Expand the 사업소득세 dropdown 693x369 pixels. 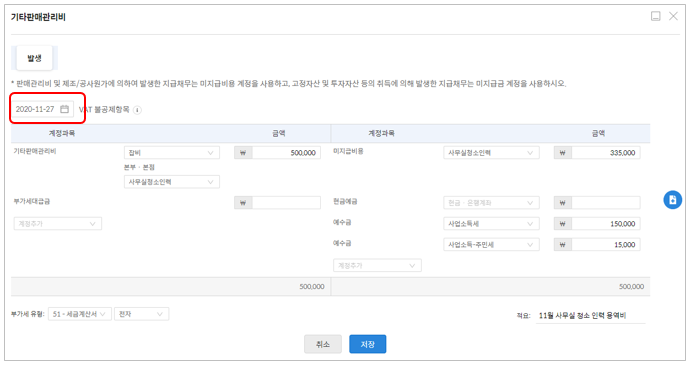coord(491,224)
